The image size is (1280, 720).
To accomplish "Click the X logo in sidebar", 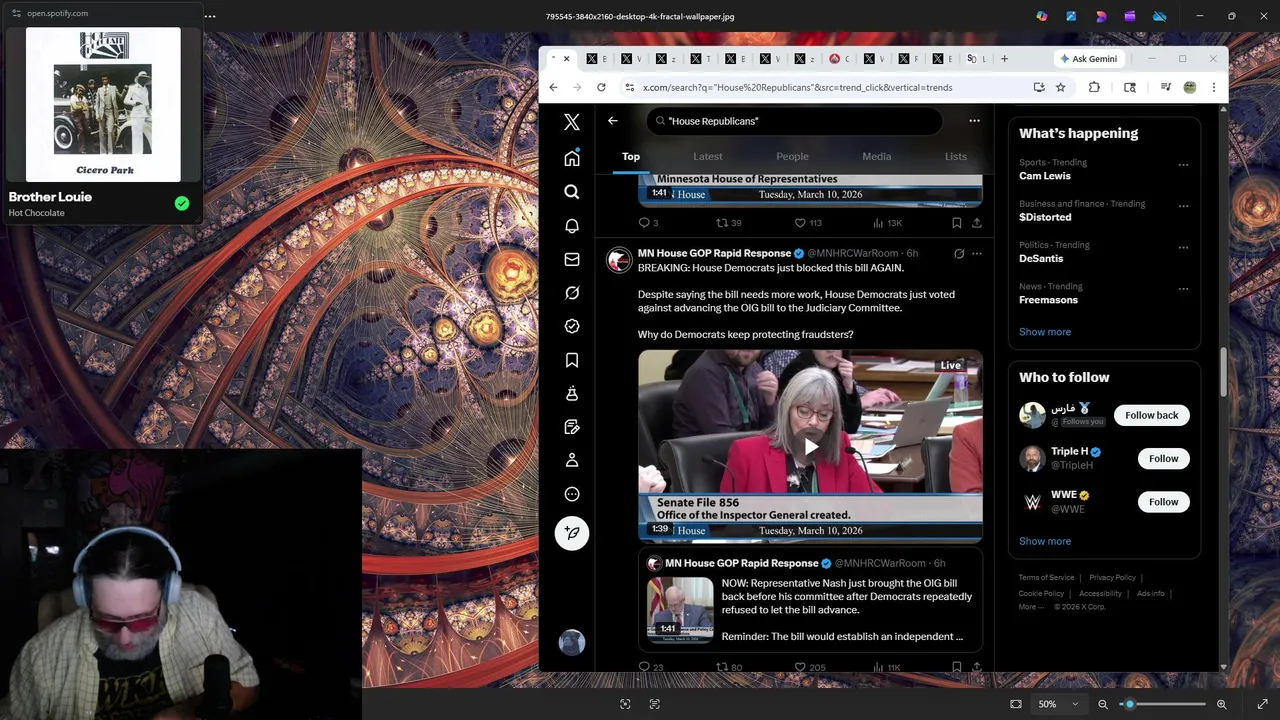I will tap(572, 122).
